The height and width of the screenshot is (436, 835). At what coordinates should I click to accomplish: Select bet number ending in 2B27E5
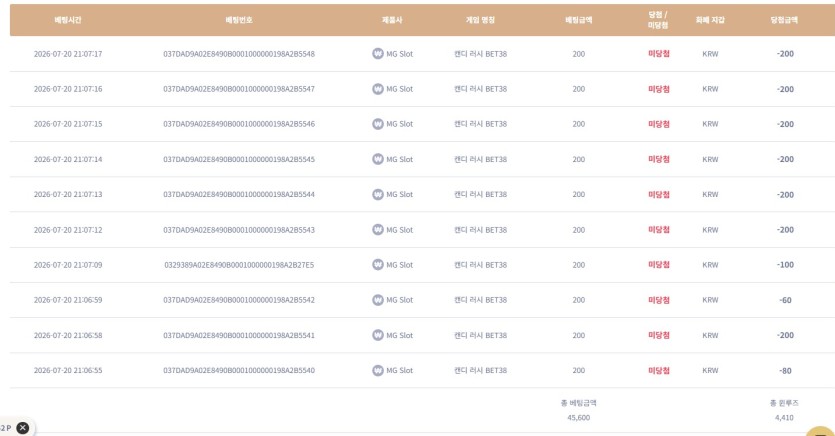tap(239, 265)
